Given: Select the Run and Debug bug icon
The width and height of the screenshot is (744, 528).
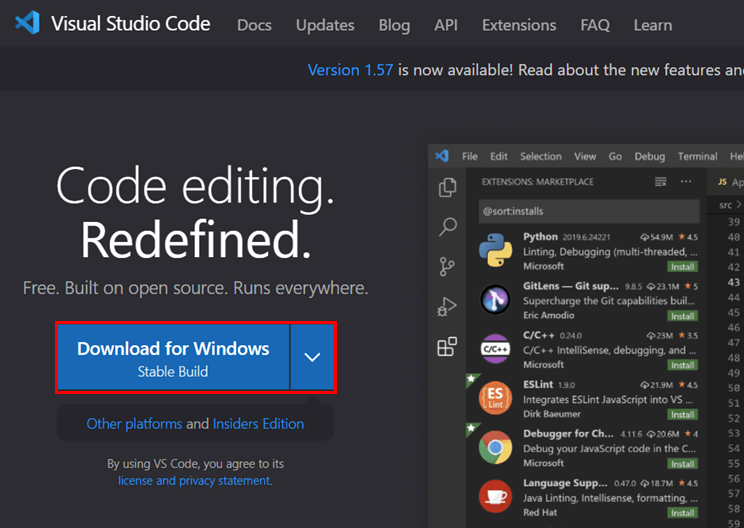Looking at the screenshot, I should 446,306.
